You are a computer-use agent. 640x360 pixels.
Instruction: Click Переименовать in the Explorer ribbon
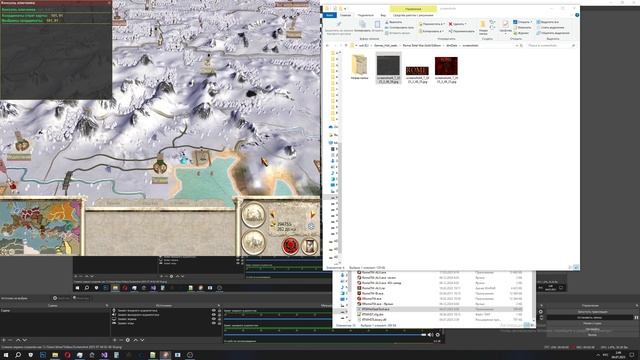point(462,31)
